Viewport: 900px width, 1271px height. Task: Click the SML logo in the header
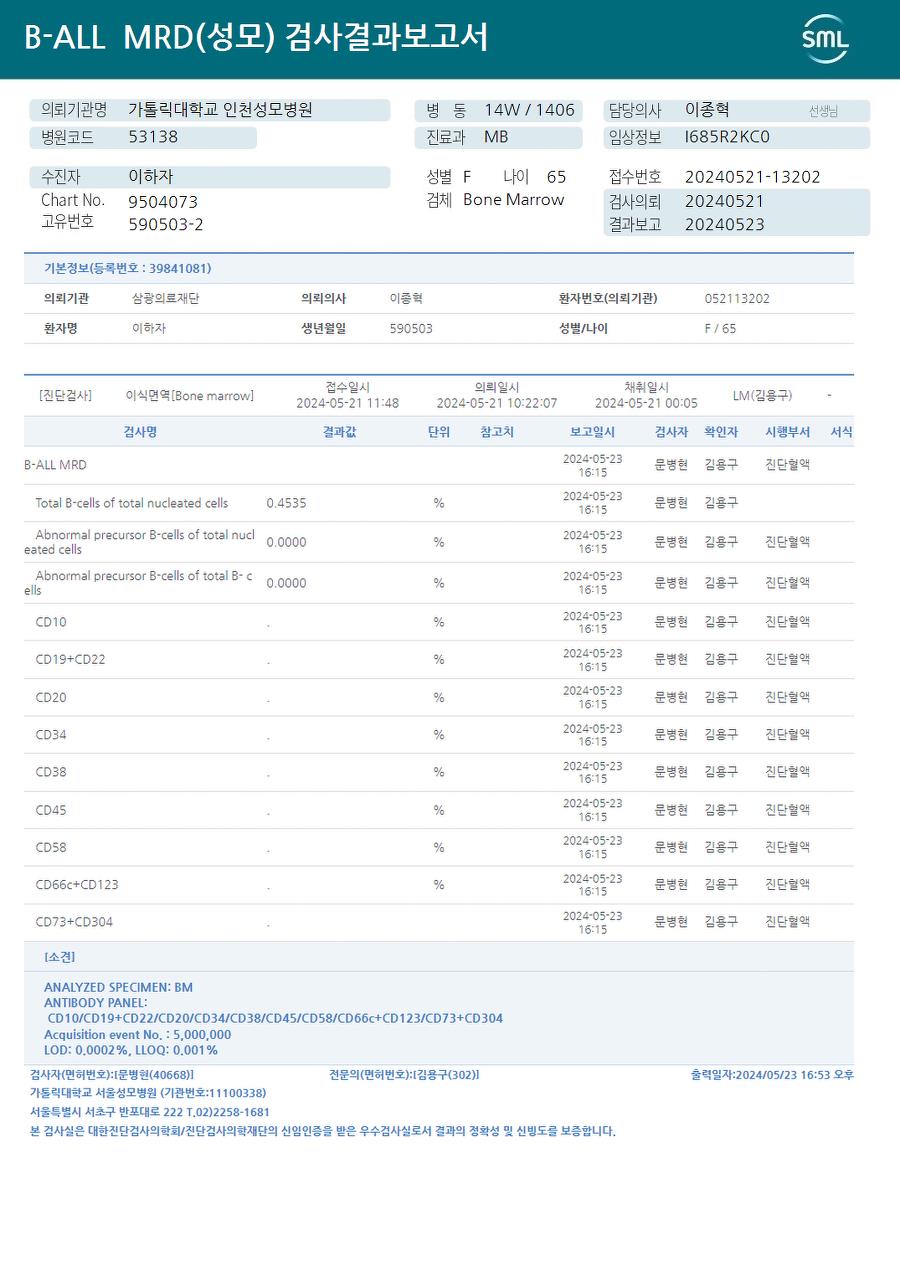[825, 39]
